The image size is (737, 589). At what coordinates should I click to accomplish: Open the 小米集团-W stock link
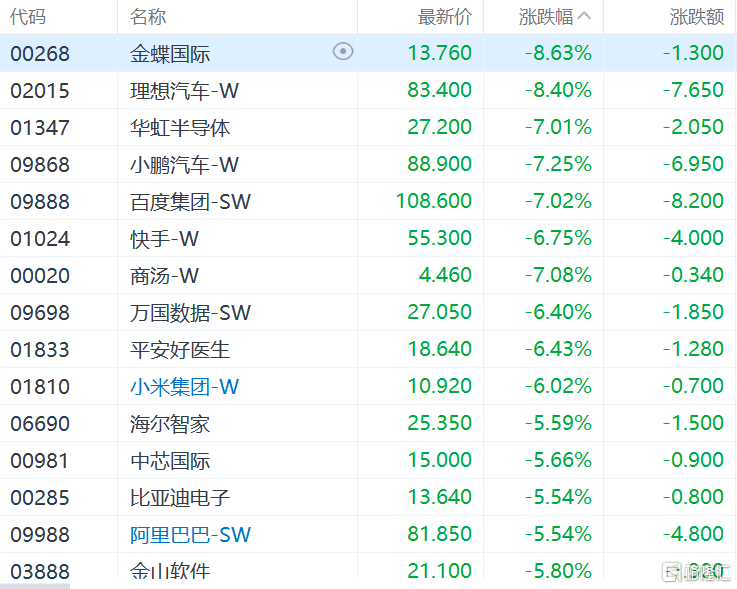click(185, 386)
